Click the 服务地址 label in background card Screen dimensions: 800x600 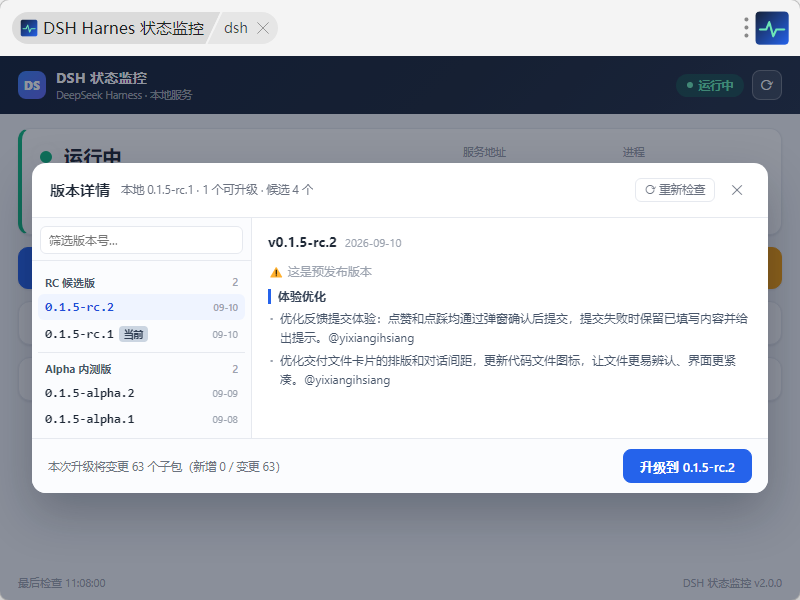(x=484, y=152)
